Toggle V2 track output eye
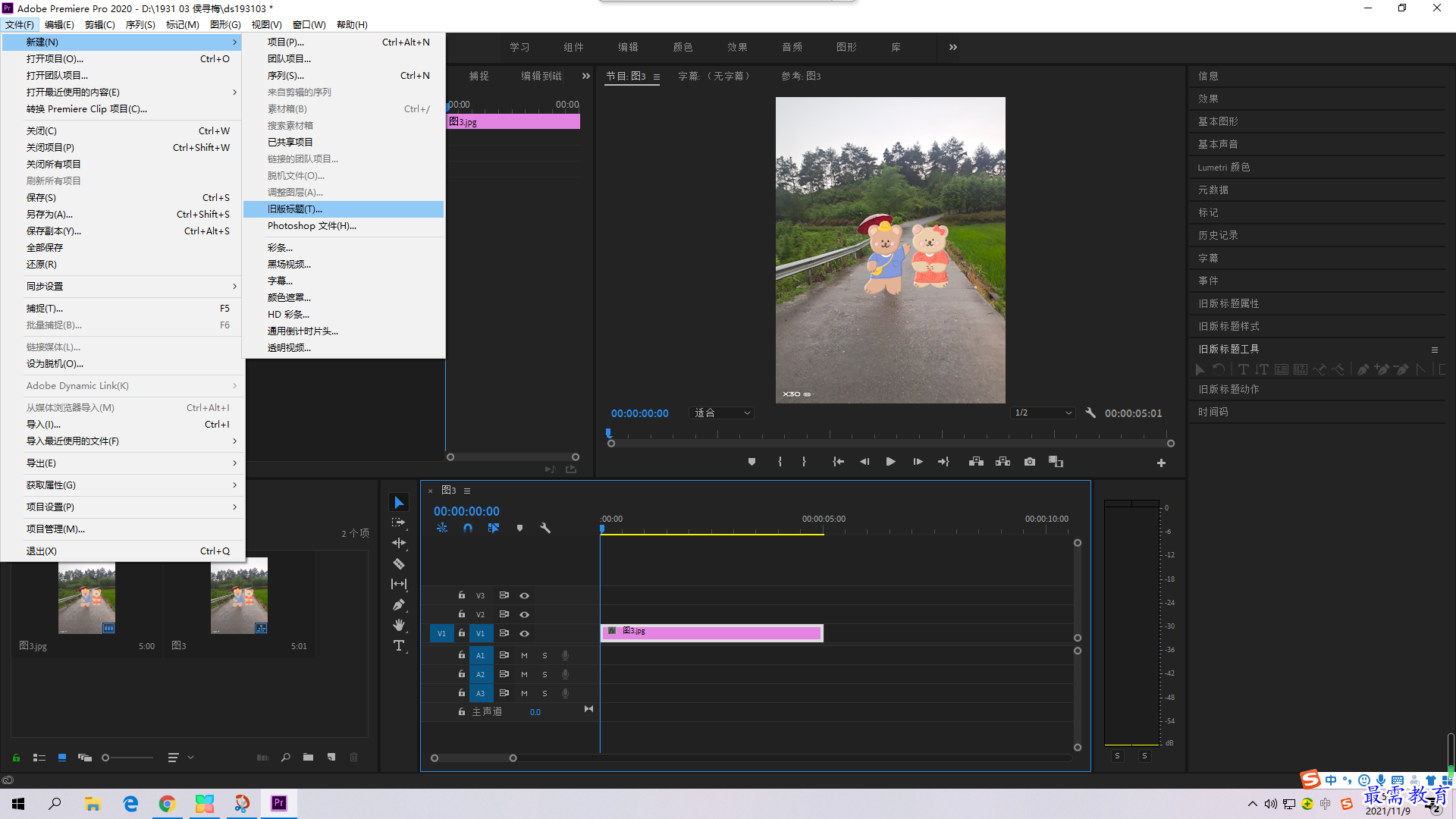1456x819 pixels. click(x=524, y=614)
